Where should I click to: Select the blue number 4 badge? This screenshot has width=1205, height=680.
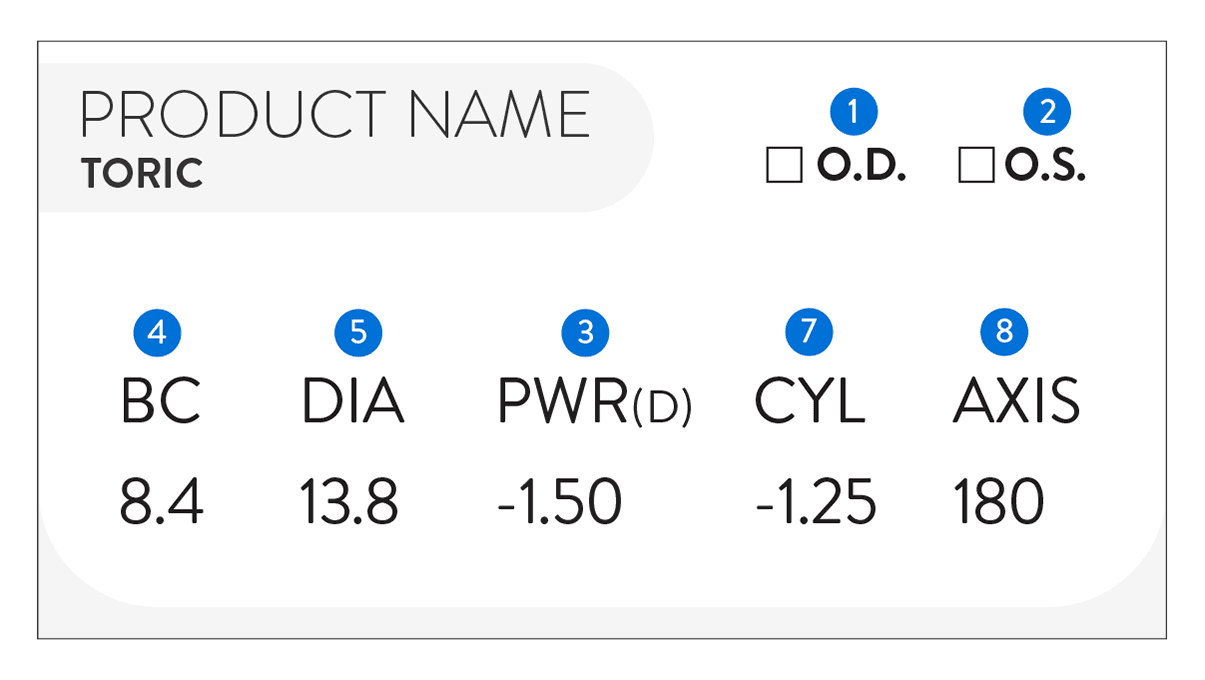[x=157, y=332]
